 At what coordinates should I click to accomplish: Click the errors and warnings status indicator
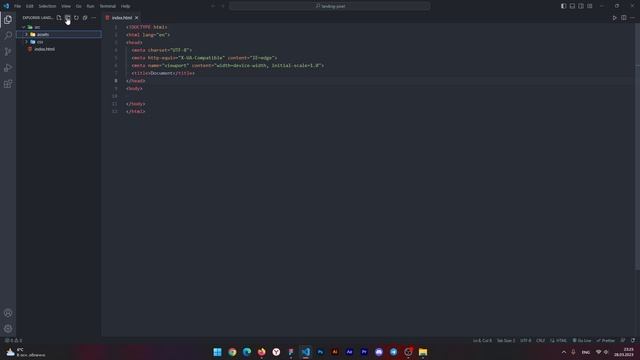[x=13, y=340]
